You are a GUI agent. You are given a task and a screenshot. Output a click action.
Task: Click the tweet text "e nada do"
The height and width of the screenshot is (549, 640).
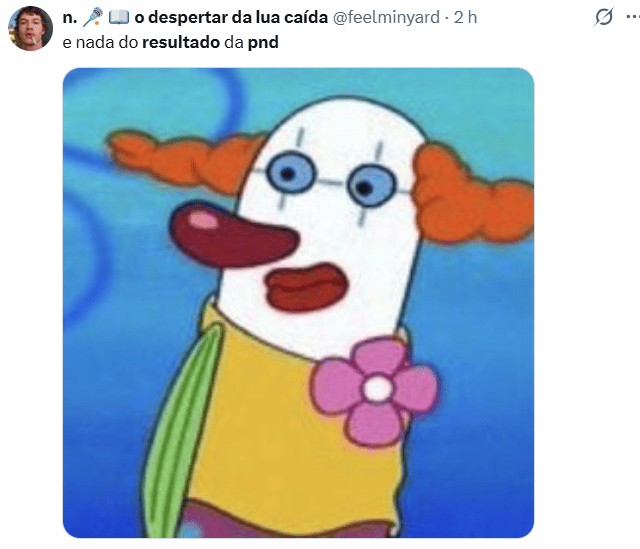pos(100,42)
